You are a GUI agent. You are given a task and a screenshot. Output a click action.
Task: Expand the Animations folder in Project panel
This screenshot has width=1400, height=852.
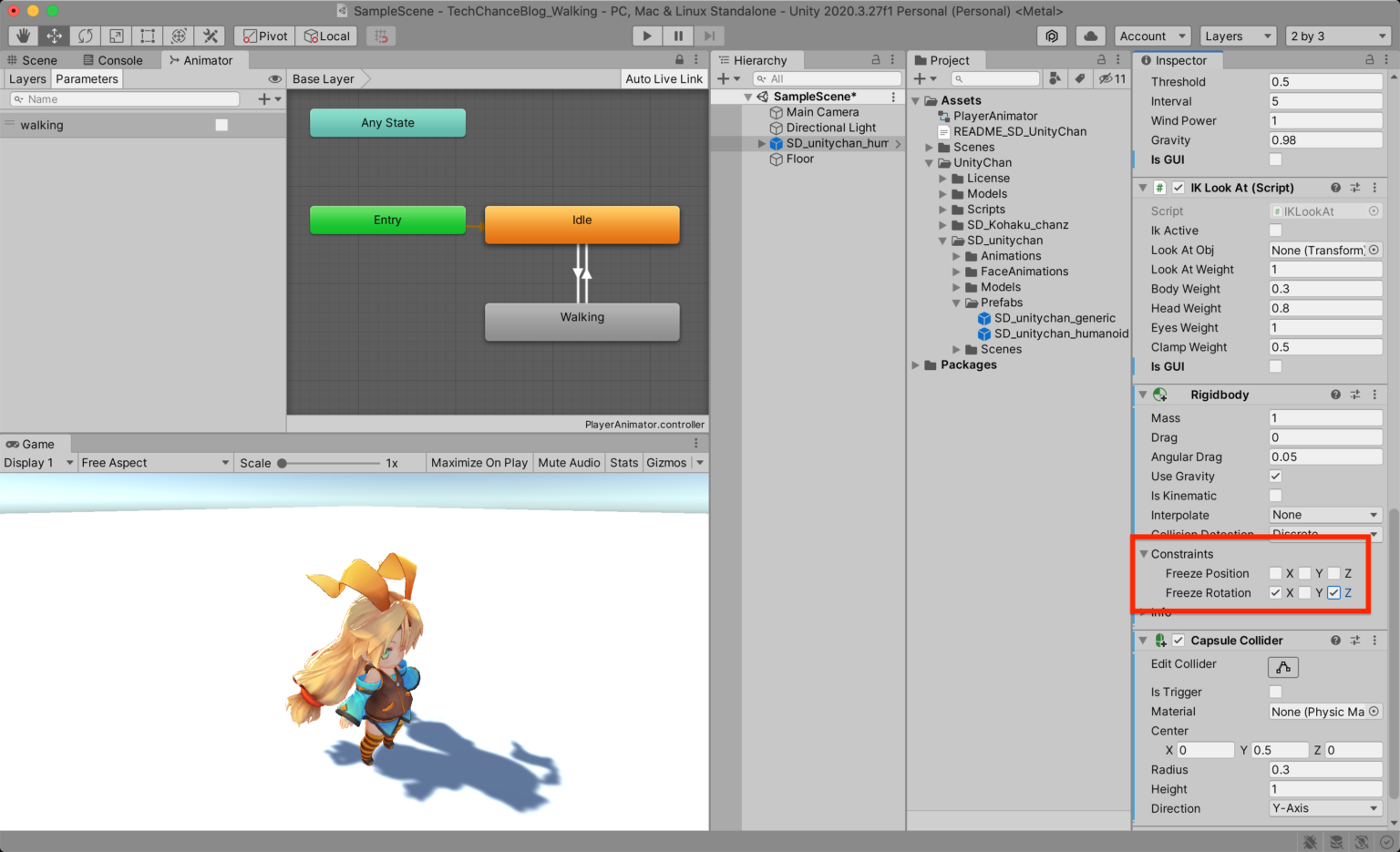(955, 256)
